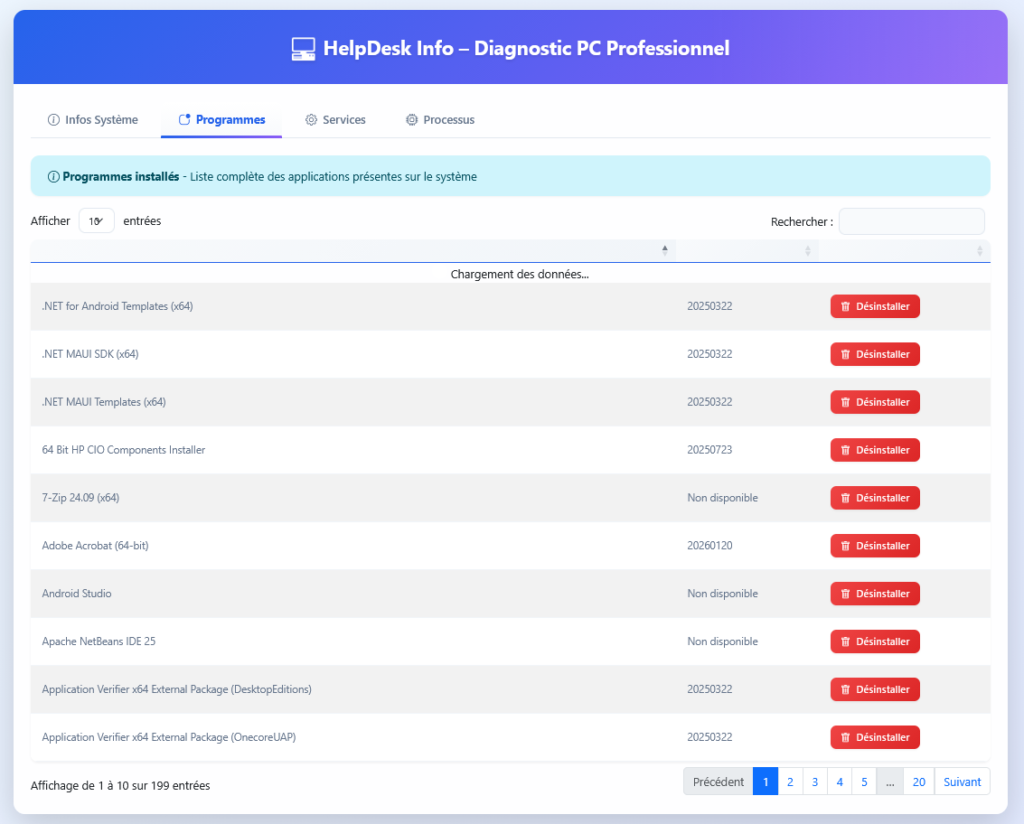Click trash icon beside Adobe Acrobat (64-bit)

[845, 546]
